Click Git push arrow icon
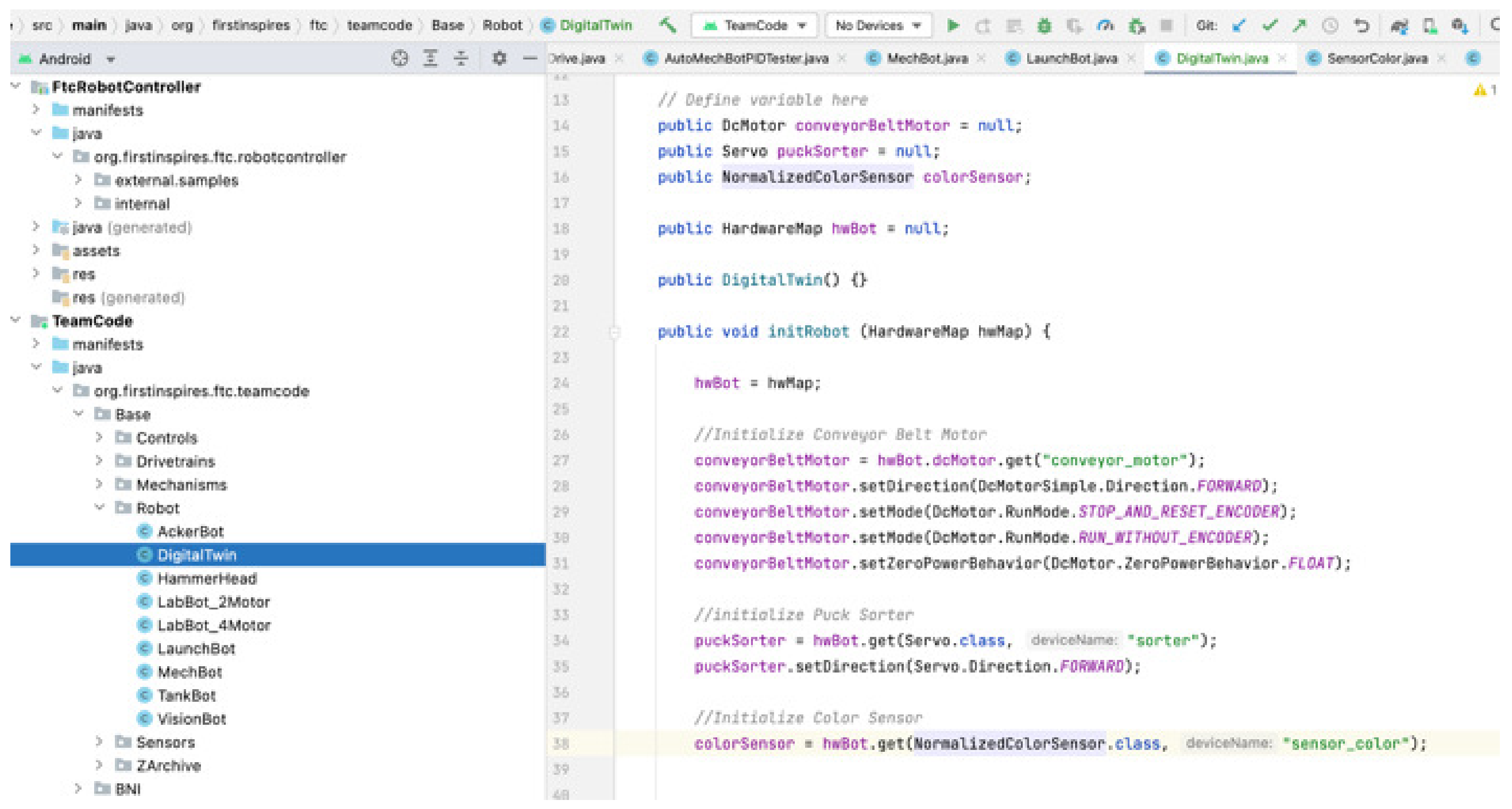This screenshot has width=1512, height=809. pos(1299,25)
